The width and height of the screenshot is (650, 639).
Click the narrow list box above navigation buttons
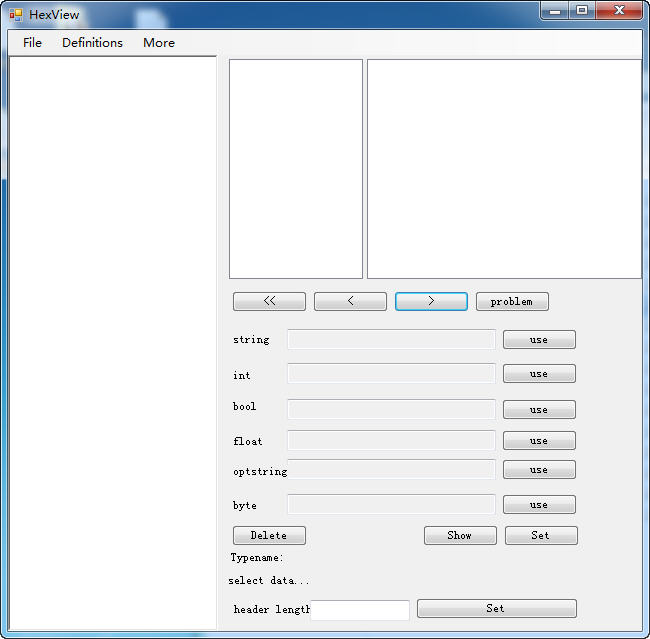click(296, 169)
